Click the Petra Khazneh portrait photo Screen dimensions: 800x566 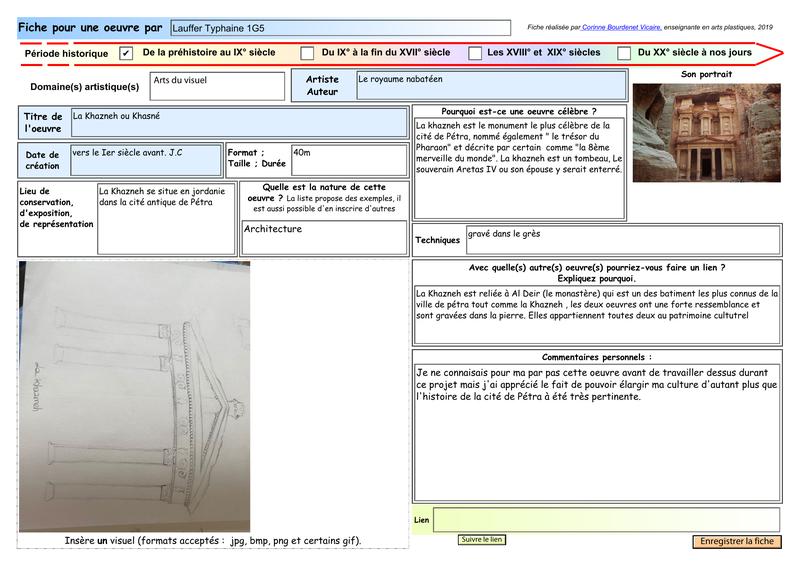point(706,134)
